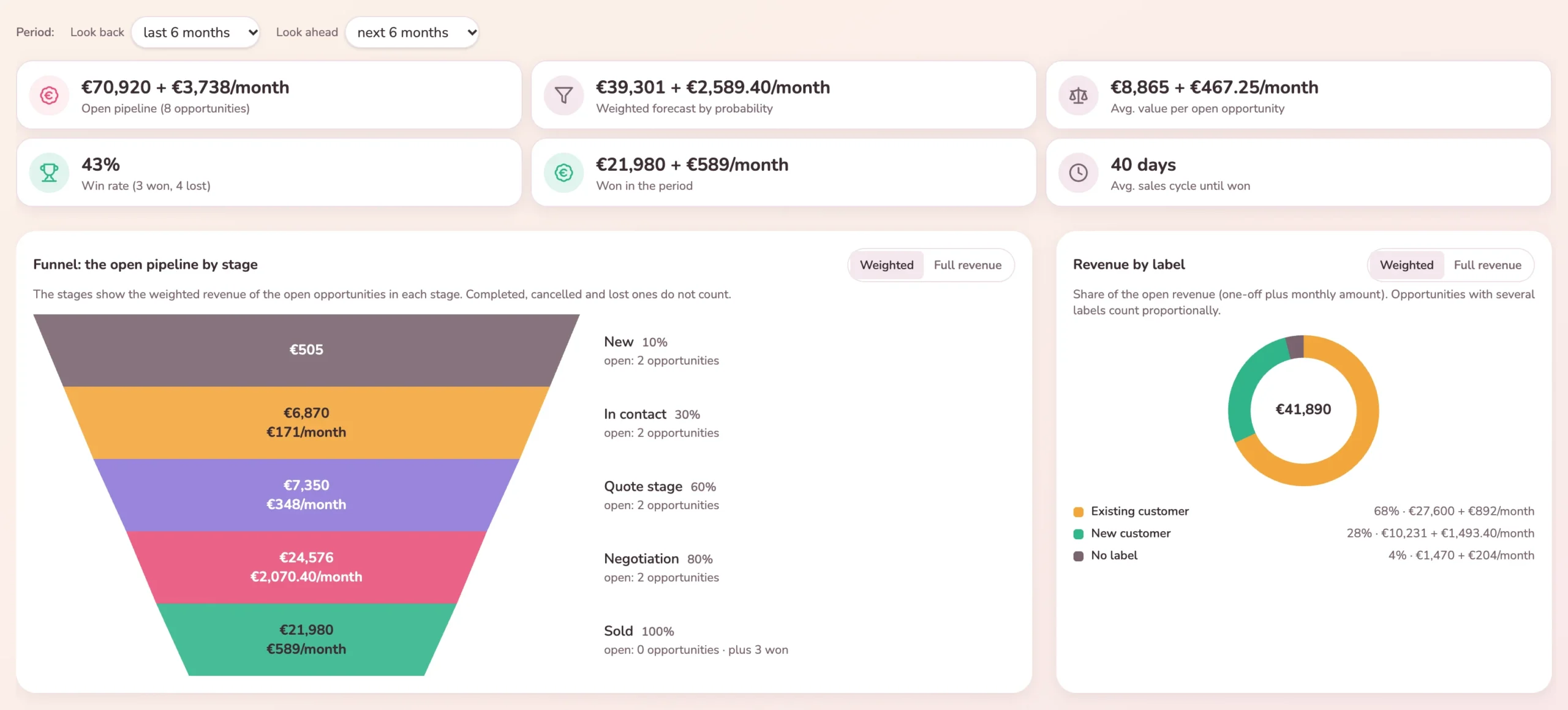The width and height of the screenshot is (1568, 710).
Task: Click the "Revenue by label" heading
Action: point(1129,264)
